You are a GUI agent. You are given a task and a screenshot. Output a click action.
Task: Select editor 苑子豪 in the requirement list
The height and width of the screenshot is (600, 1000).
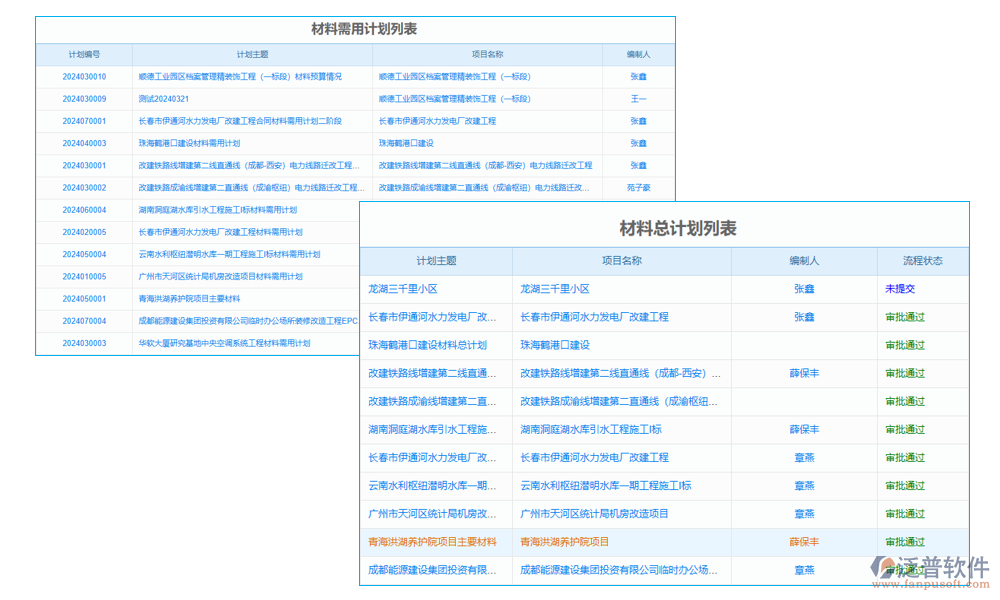pyautogui.click(x=641, y=187)
